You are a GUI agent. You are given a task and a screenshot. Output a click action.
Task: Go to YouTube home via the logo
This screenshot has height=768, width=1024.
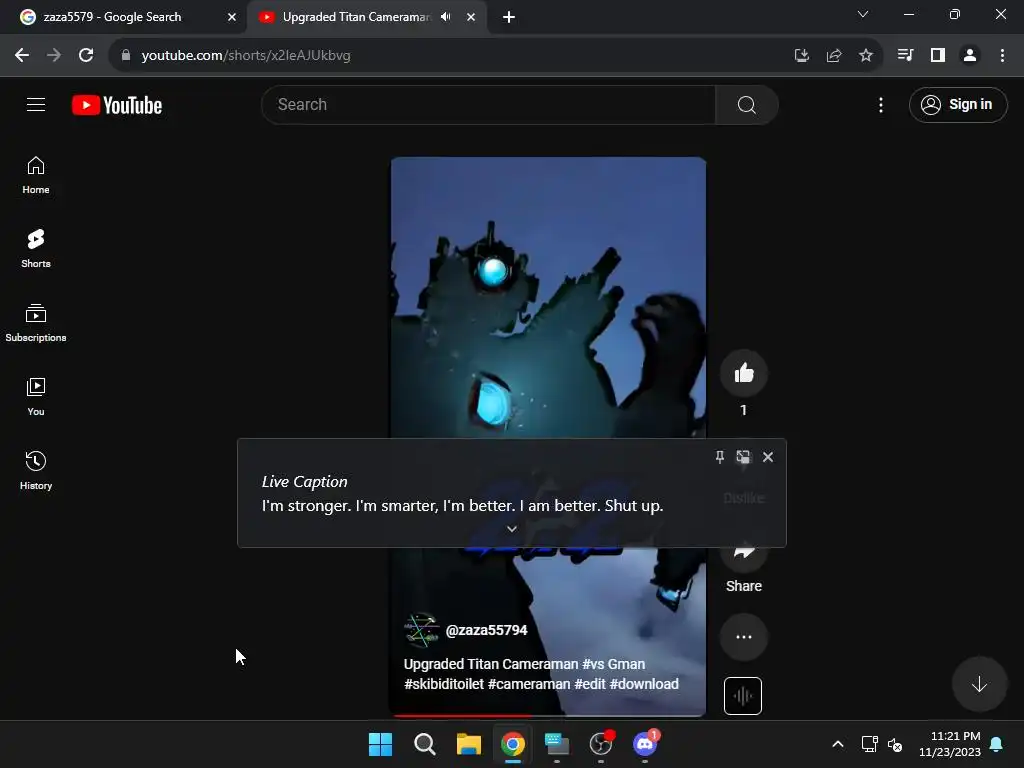(x=117, y=105)
